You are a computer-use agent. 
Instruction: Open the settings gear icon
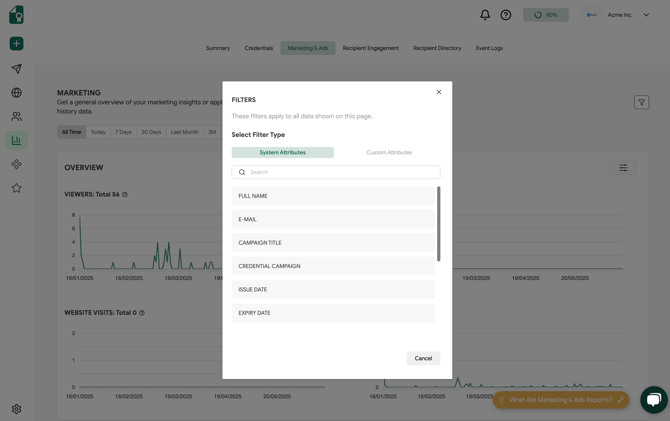click(16, 409)
